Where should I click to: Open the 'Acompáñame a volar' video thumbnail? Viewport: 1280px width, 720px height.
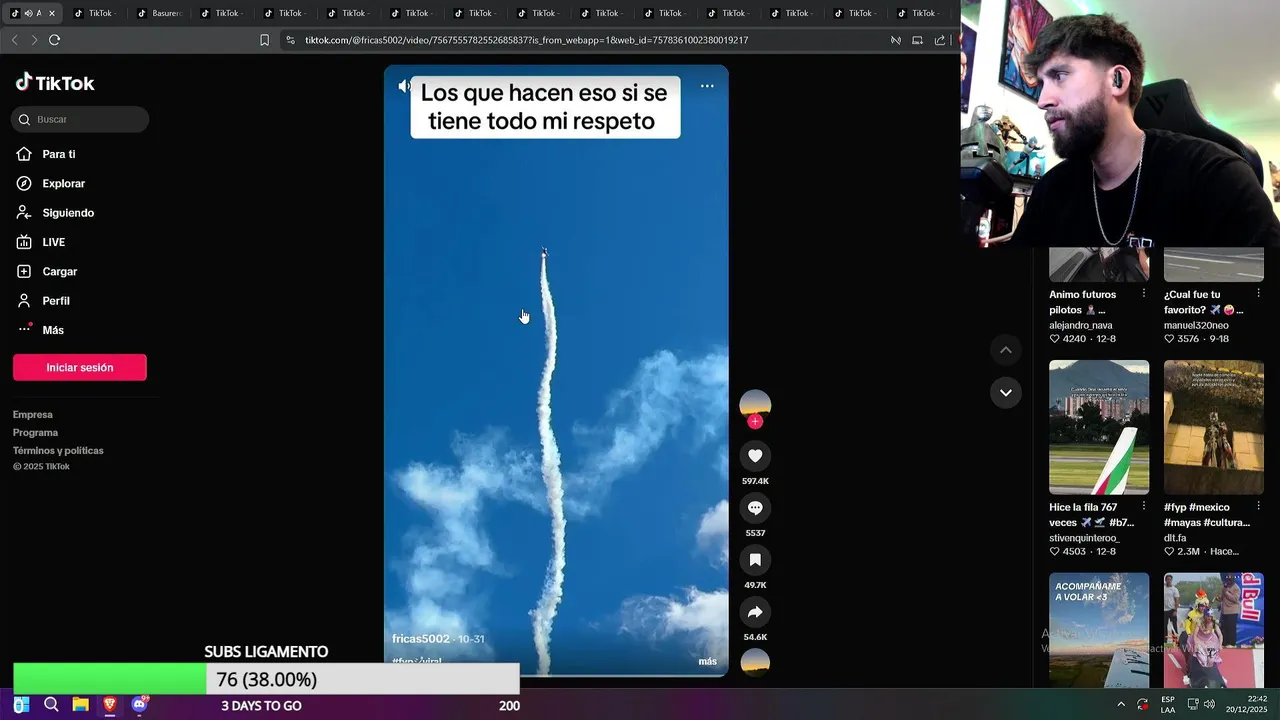point(1099,630)
